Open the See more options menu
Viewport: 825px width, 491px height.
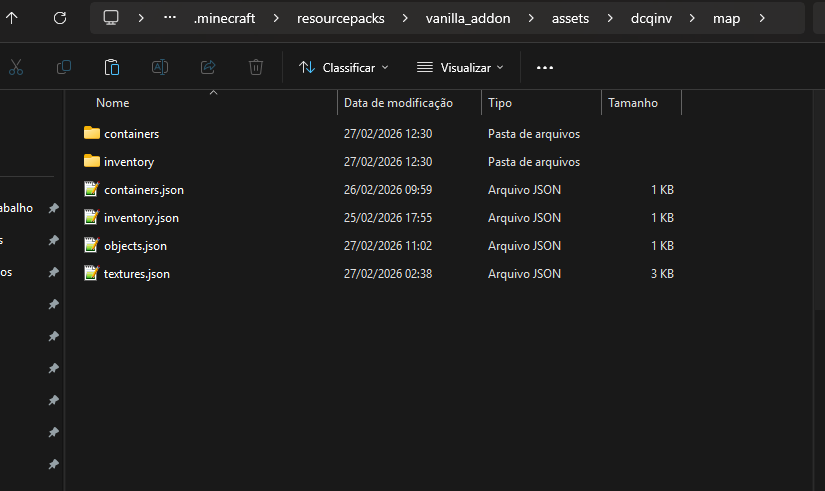pos(545,67)
